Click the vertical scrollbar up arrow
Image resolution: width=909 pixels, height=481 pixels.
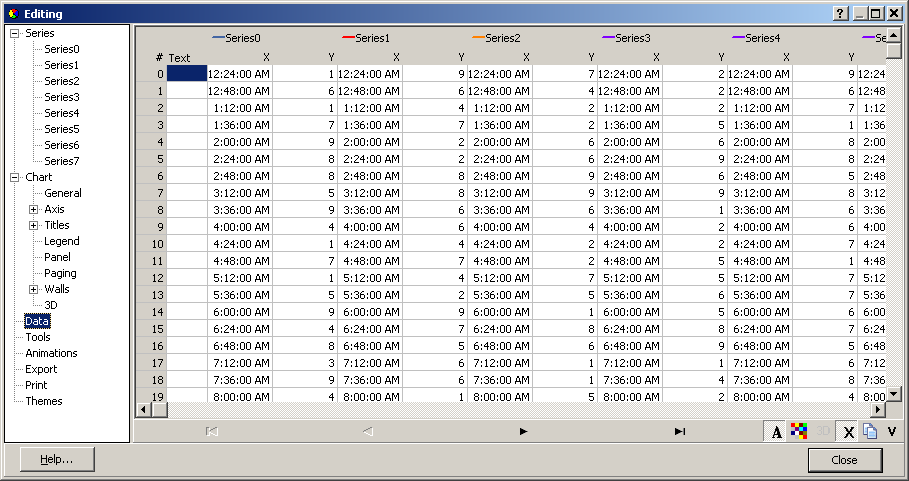pos(894,36)
